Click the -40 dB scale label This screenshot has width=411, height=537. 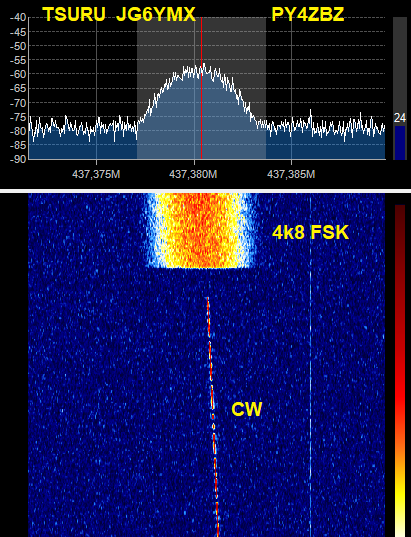pyautogui.click(x=18, y=17)
